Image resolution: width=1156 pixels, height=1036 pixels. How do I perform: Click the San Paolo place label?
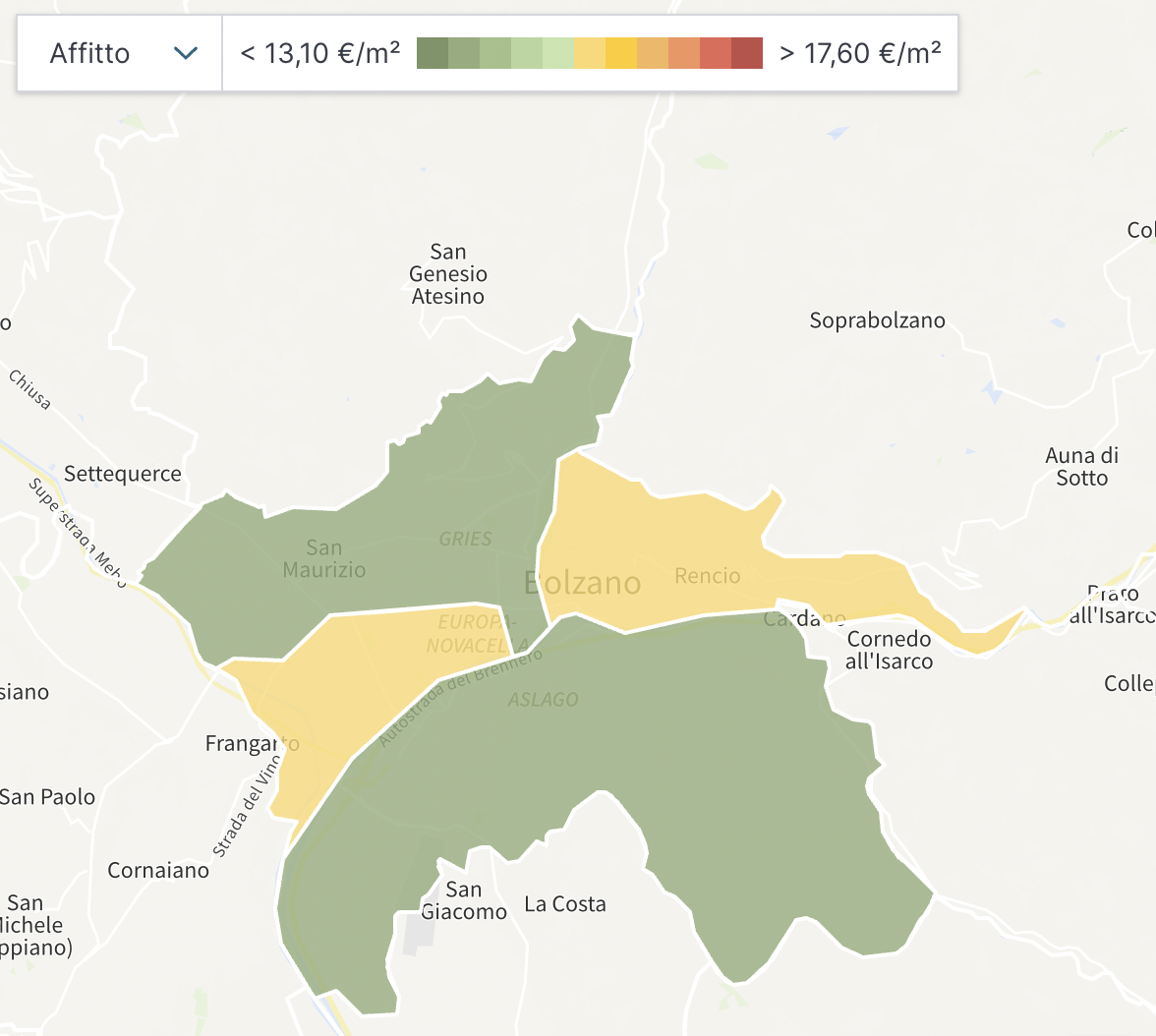click(47, 796)
